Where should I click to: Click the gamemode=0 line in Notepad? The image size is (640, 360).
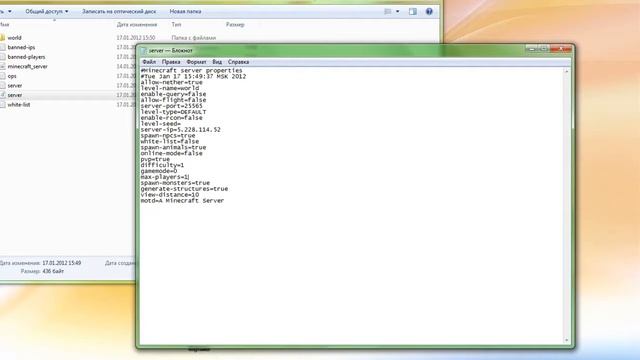tap(159, 171)
